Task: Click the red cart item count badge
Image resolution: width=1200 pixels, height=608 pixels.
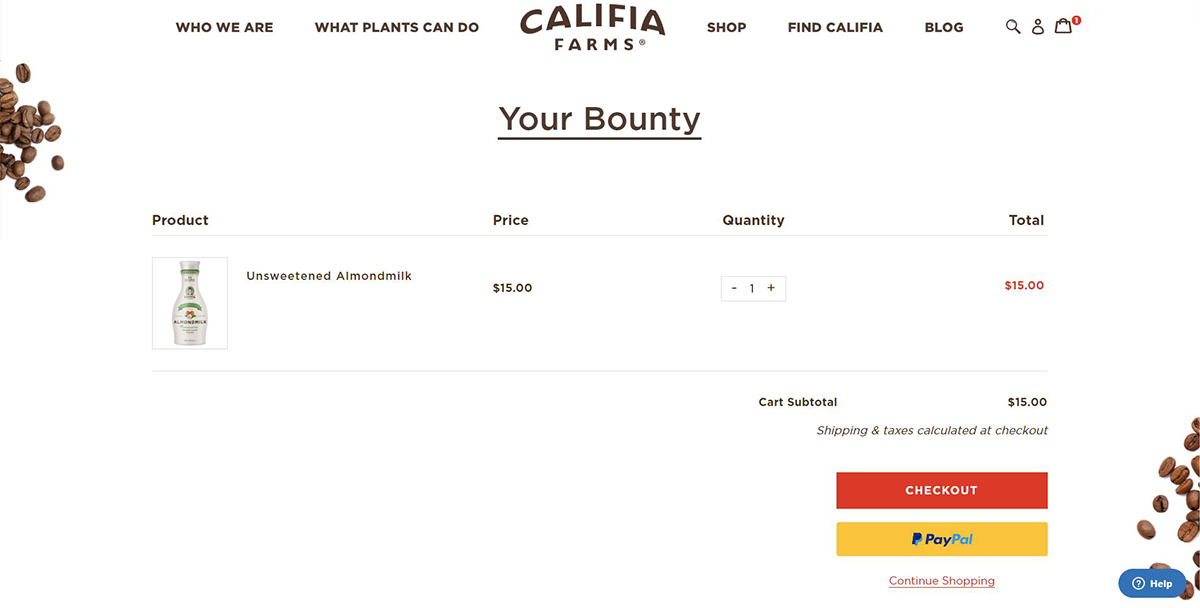Action: pyautogui.click(x=1076, y=20)
